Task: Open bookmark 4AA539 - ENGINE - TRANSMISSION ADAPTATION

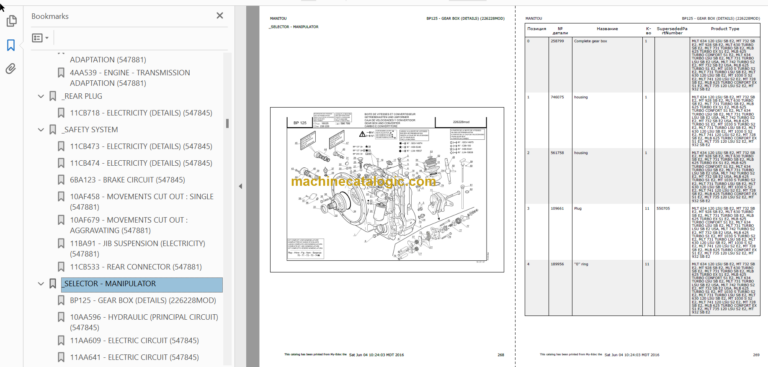Action: pyautogui.click(x=129, y=78)
